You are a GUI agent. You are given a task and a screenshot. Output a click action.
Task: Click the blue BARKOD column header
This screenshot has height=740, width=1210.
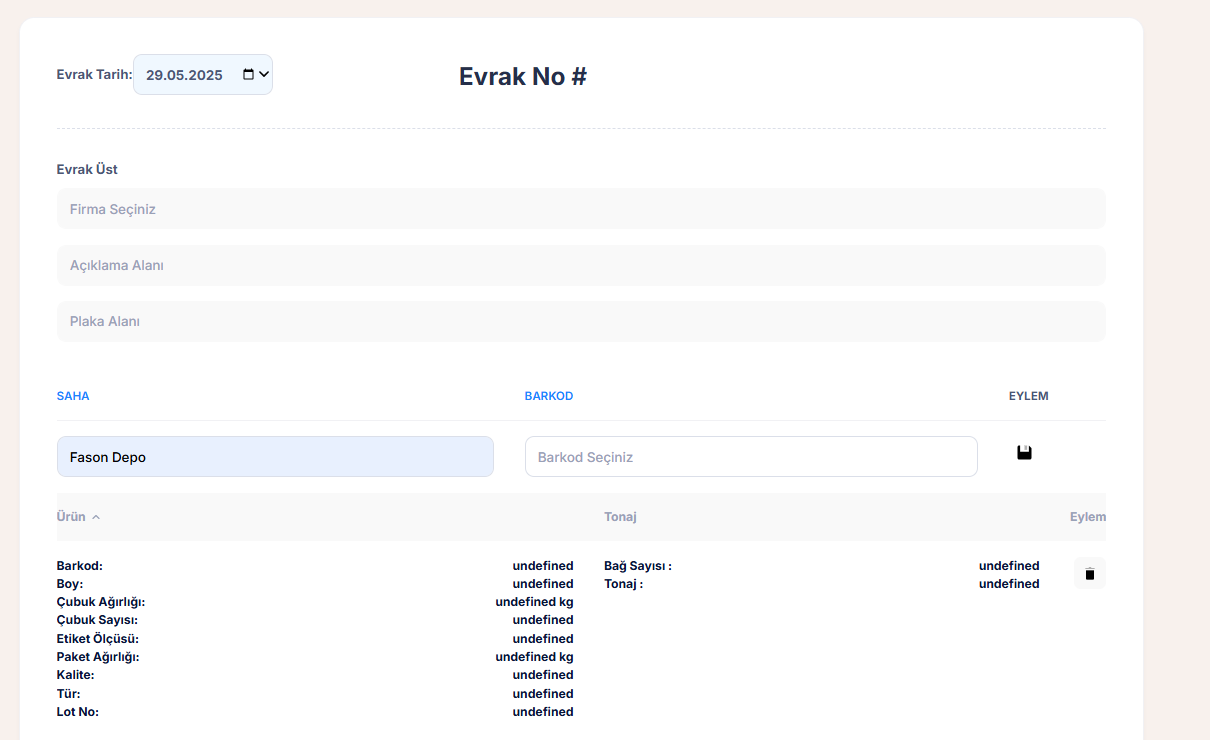pos(549,396)
